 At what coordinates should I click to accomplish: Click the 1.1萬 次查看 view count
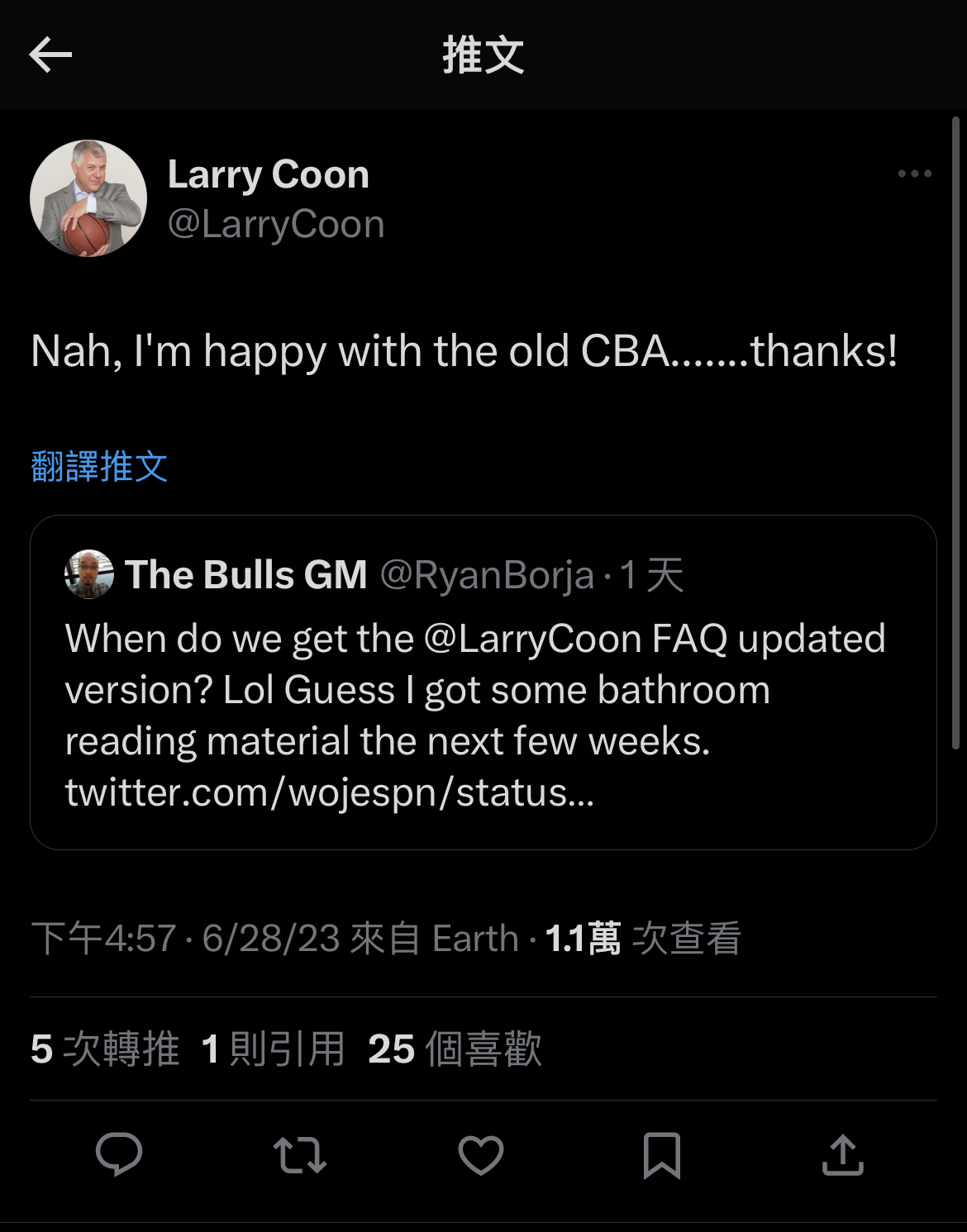643,939
